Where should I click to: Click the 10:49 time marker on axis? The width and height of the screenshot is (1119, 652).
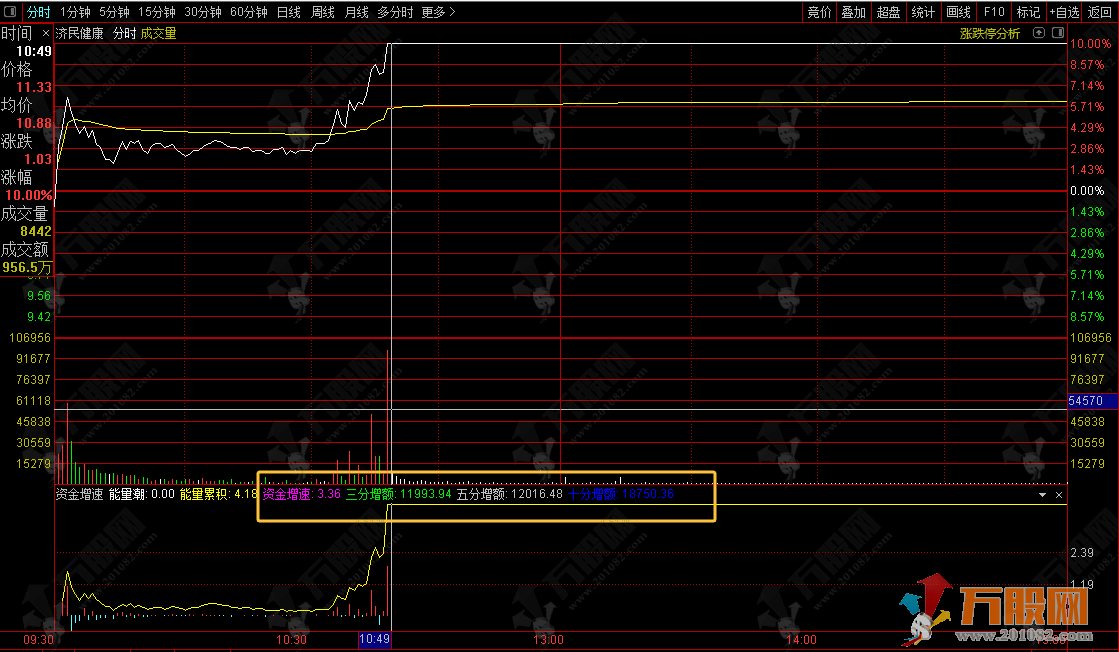(374, 639)
